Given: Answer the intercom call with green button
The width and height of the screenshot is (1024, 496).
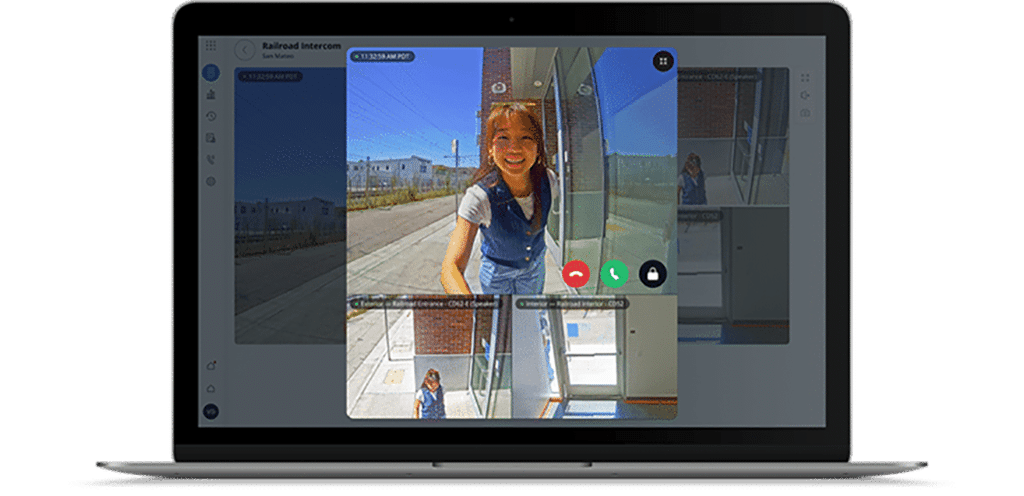Looking at the screenshot, I should [x=615, y=274].
